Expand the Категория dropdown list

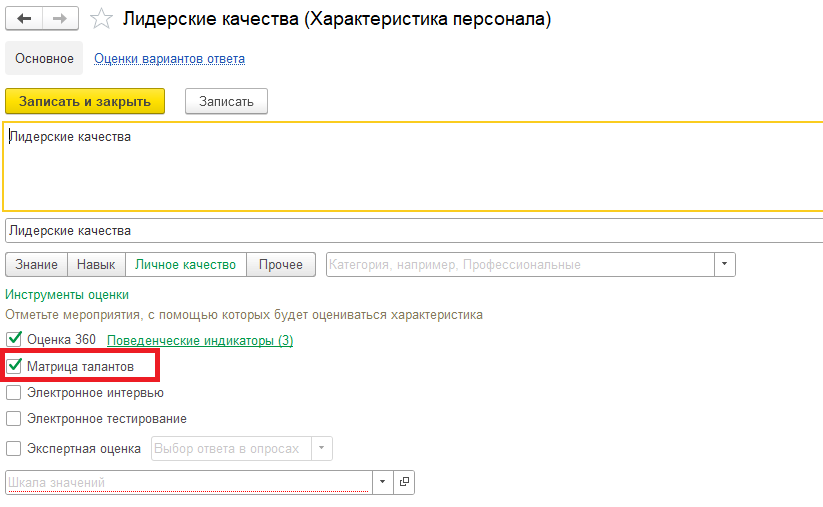click(724, 264)
